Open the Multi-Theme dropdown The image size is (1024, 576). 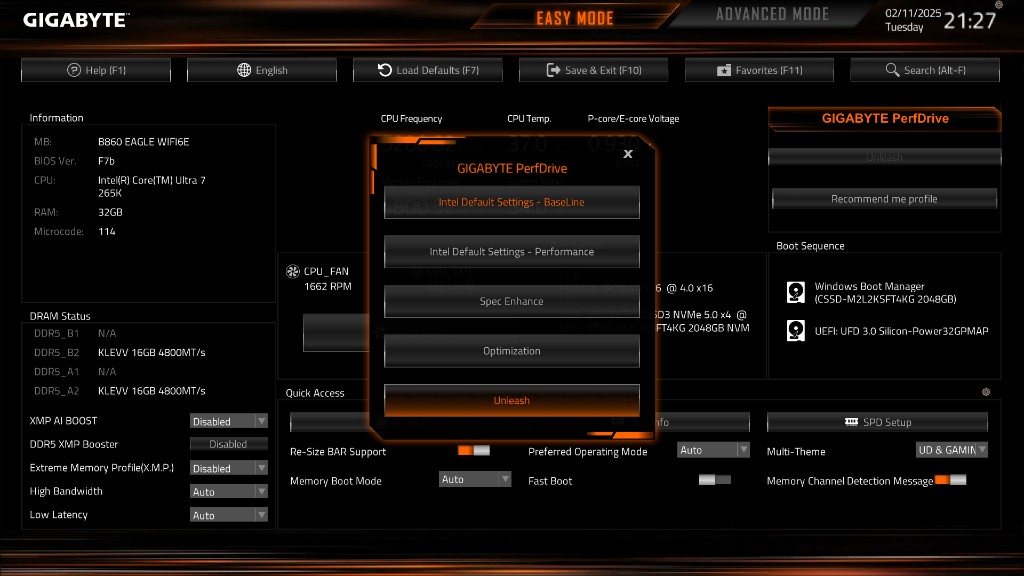[952, 450]
